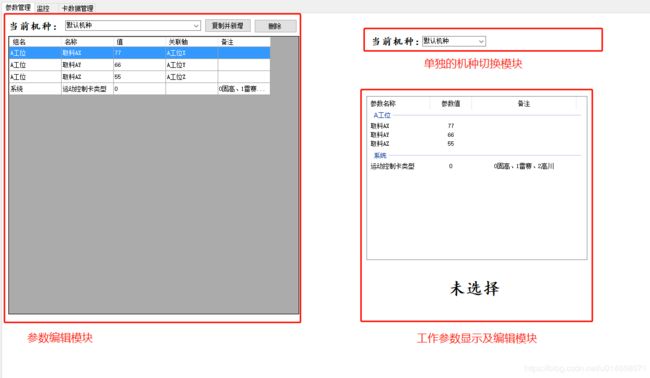Click value 77 in the display list
Viewport: 650px width, 378px height.
tap(451, 126)
